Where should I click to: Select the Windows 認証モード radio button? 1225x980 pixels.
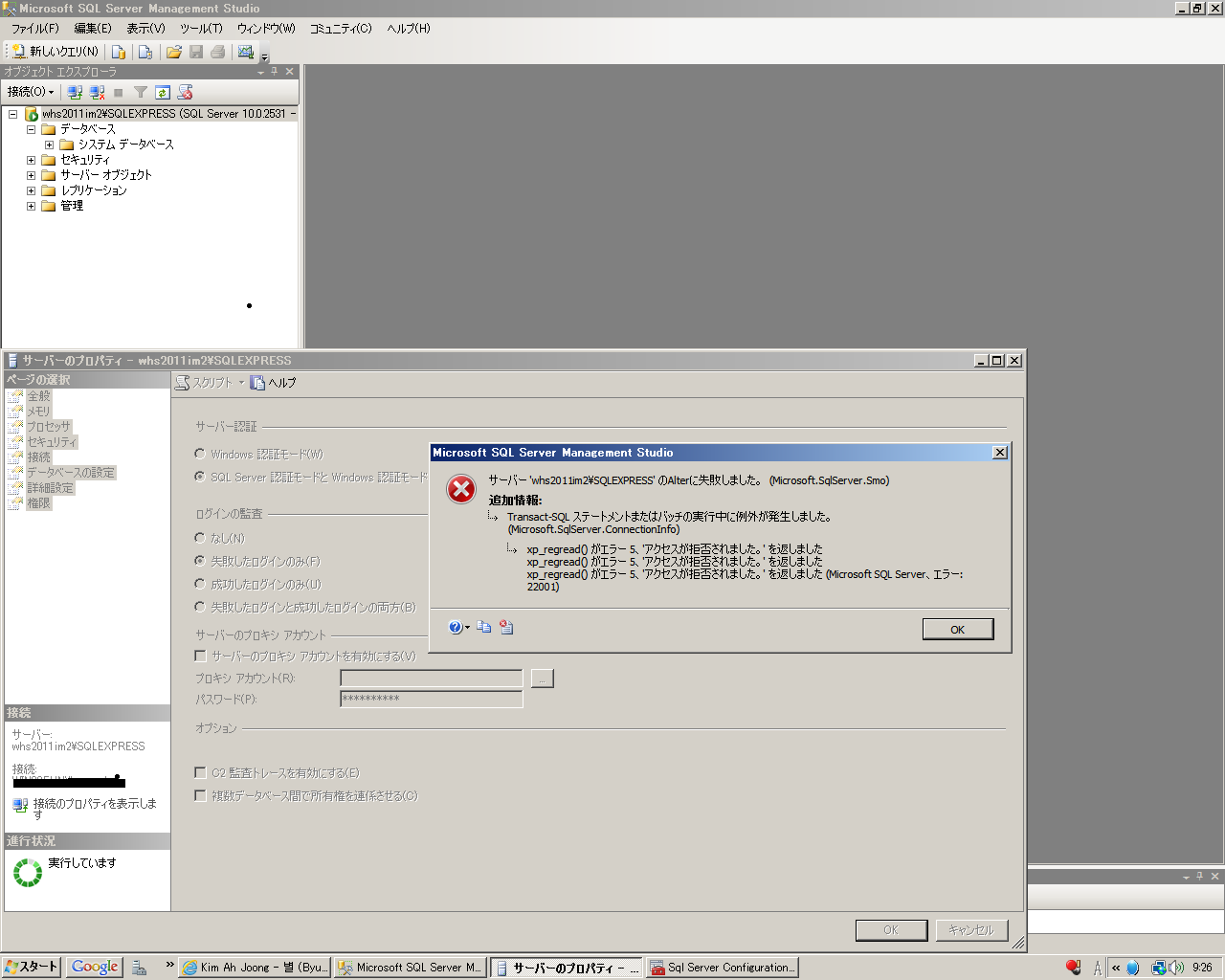[x=200, y=454]
